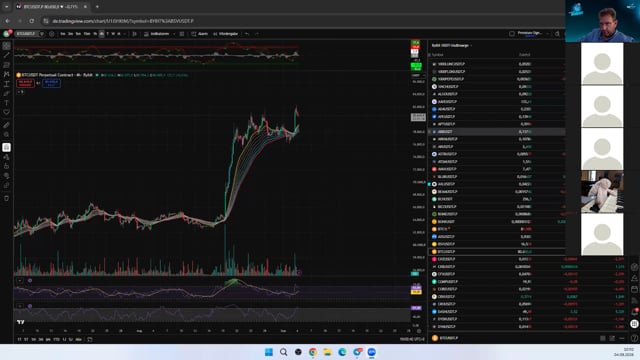
Task: Select the ruler measure tool
Action: click(7, 125)
